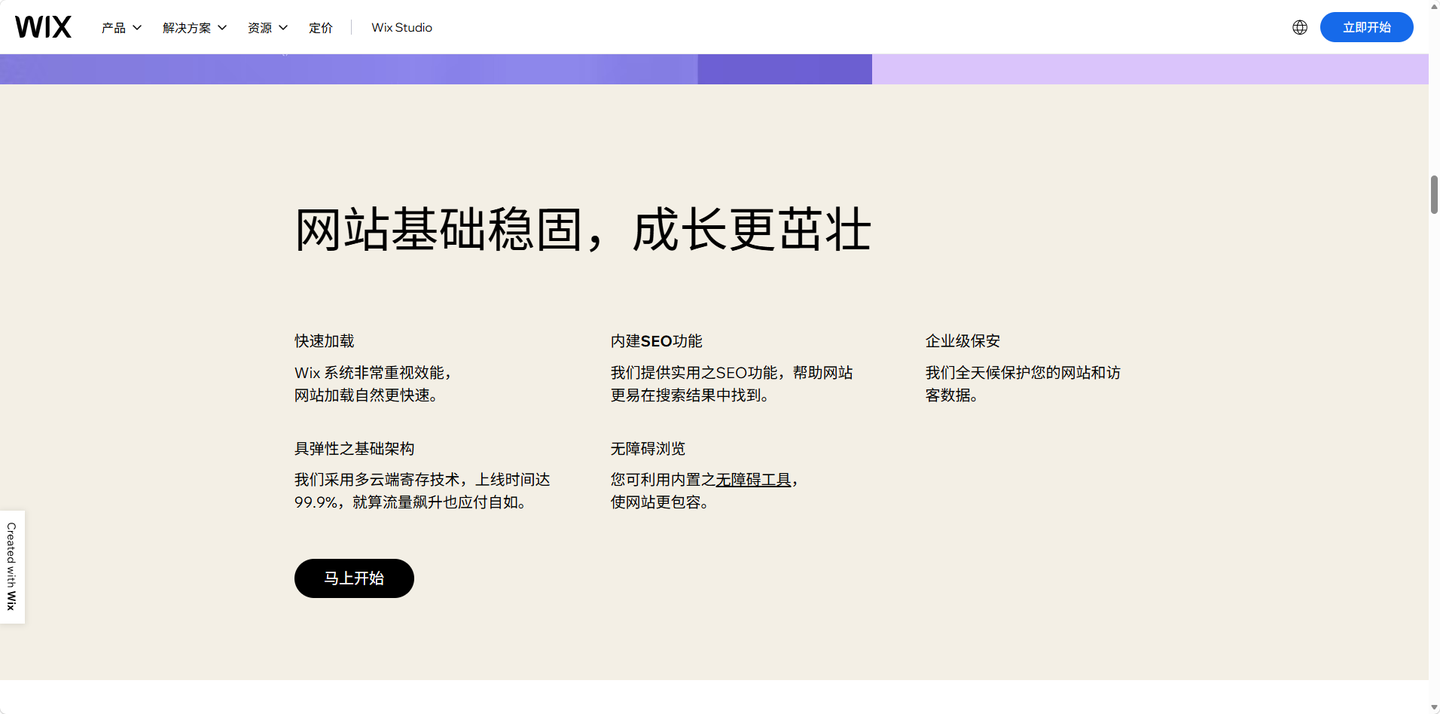
Task: Select the 无障碍浏览 feature heading
Action: click(x=648, y=449)
